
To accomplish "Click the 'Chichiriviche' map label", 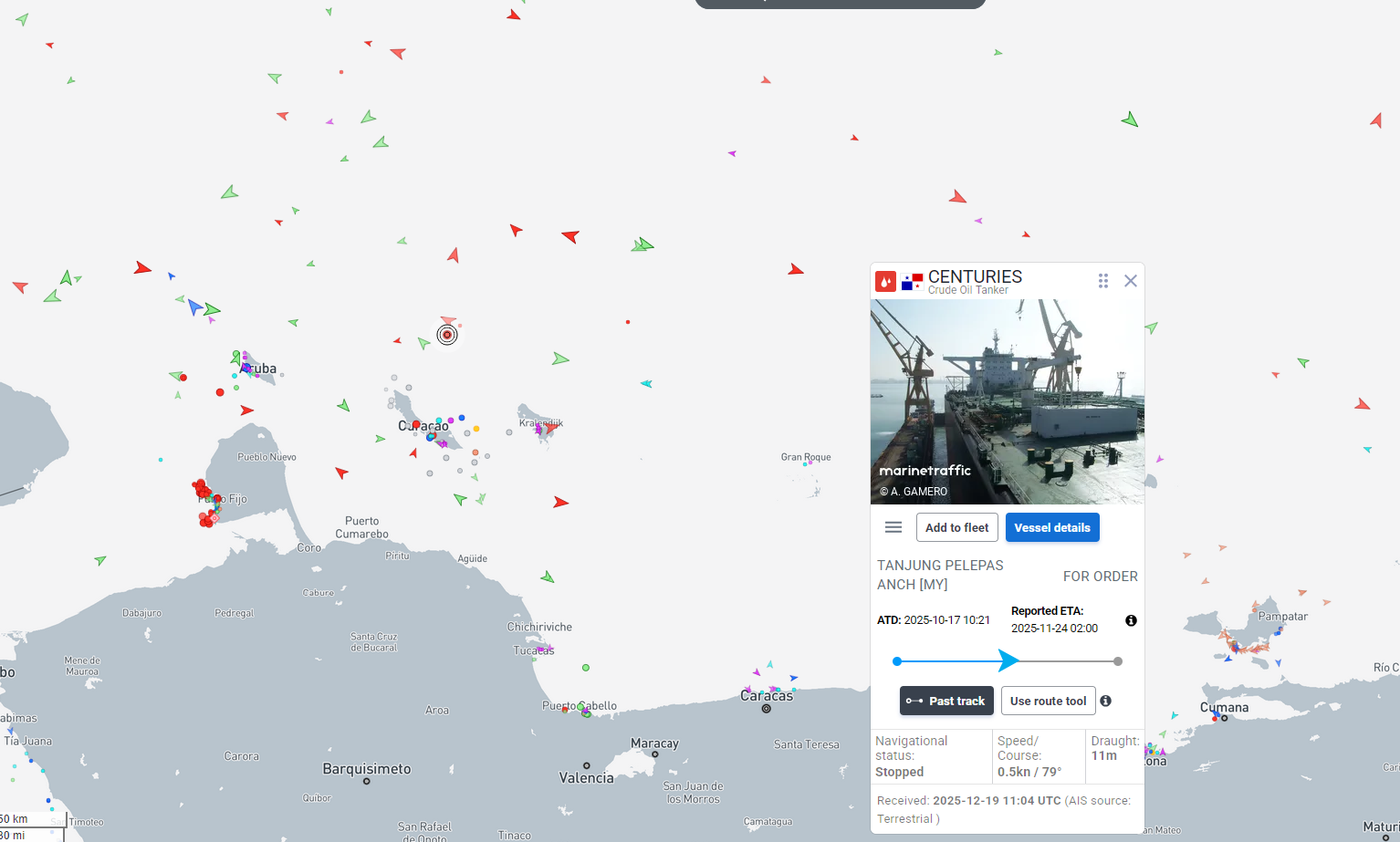I will point(539,627).
